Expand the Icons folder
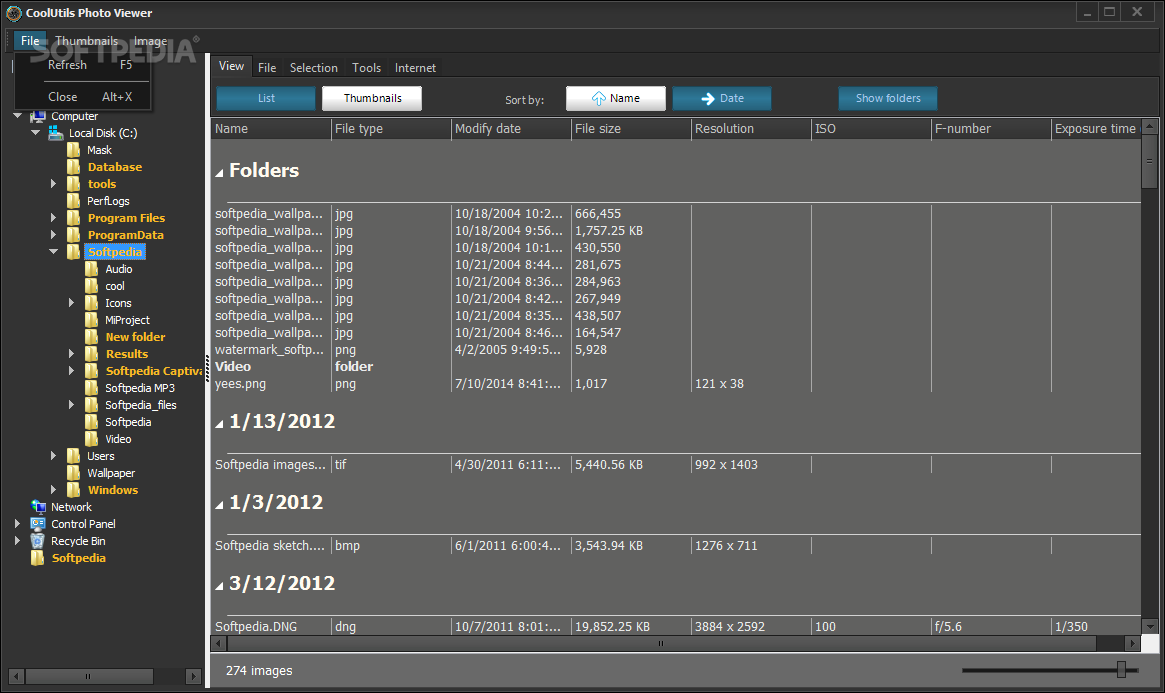Screen dimensions: 1165x693 (71, 303)
